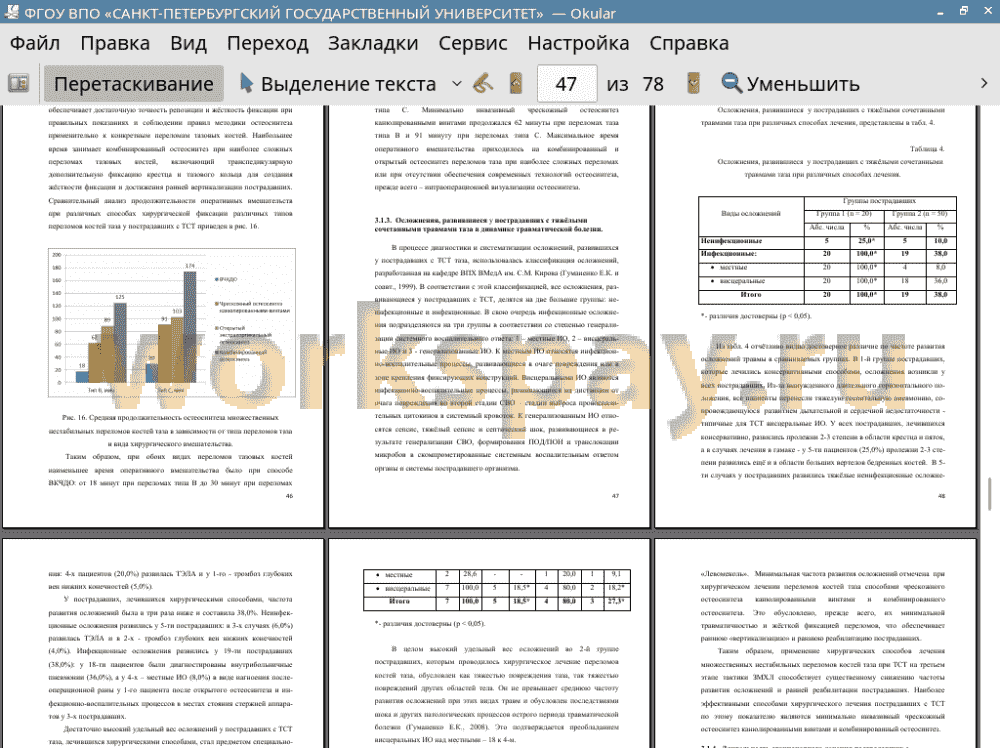This screenshot has width=1000, height=748.
Task: Click the Okular app icon in title bar
Action: click(x=11, y=12)
